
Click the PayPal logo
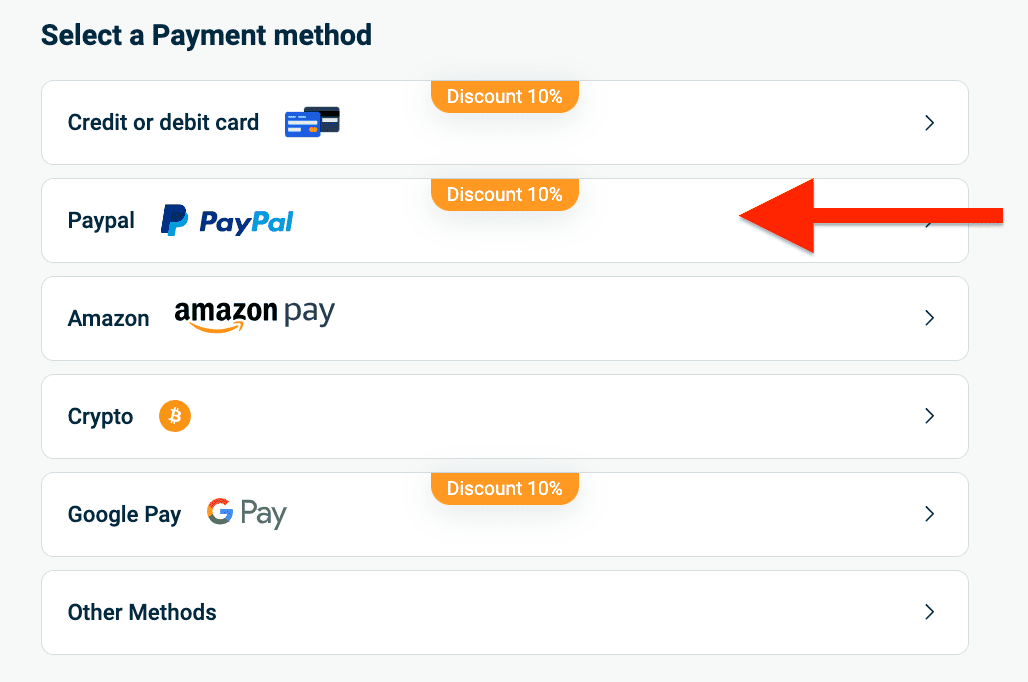click(x=227, y=220)
